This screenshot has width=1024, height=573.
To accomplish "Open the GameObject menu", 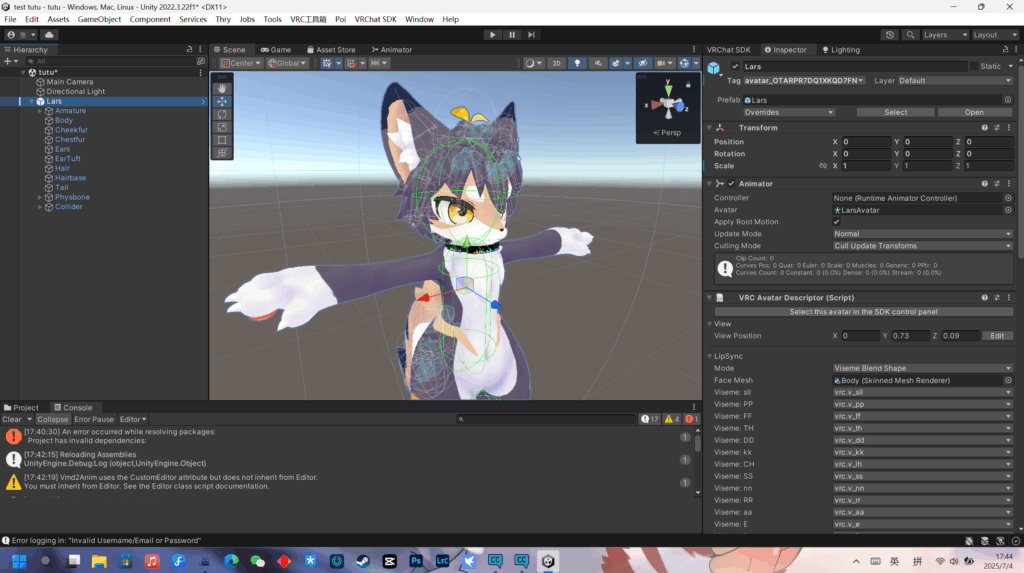I will [99, 19].
